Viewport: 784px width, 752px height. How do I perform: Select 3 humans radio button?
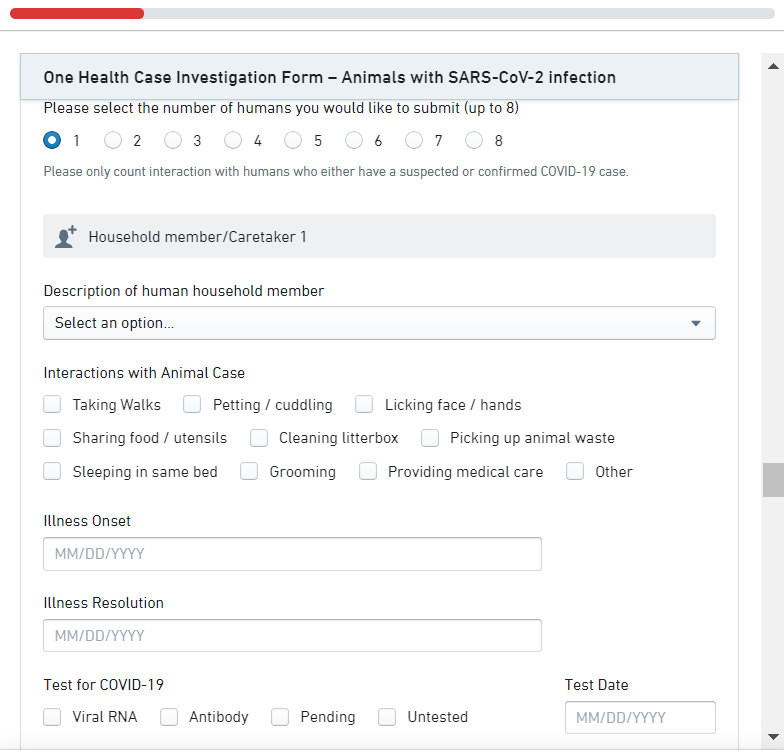(173, 141)
